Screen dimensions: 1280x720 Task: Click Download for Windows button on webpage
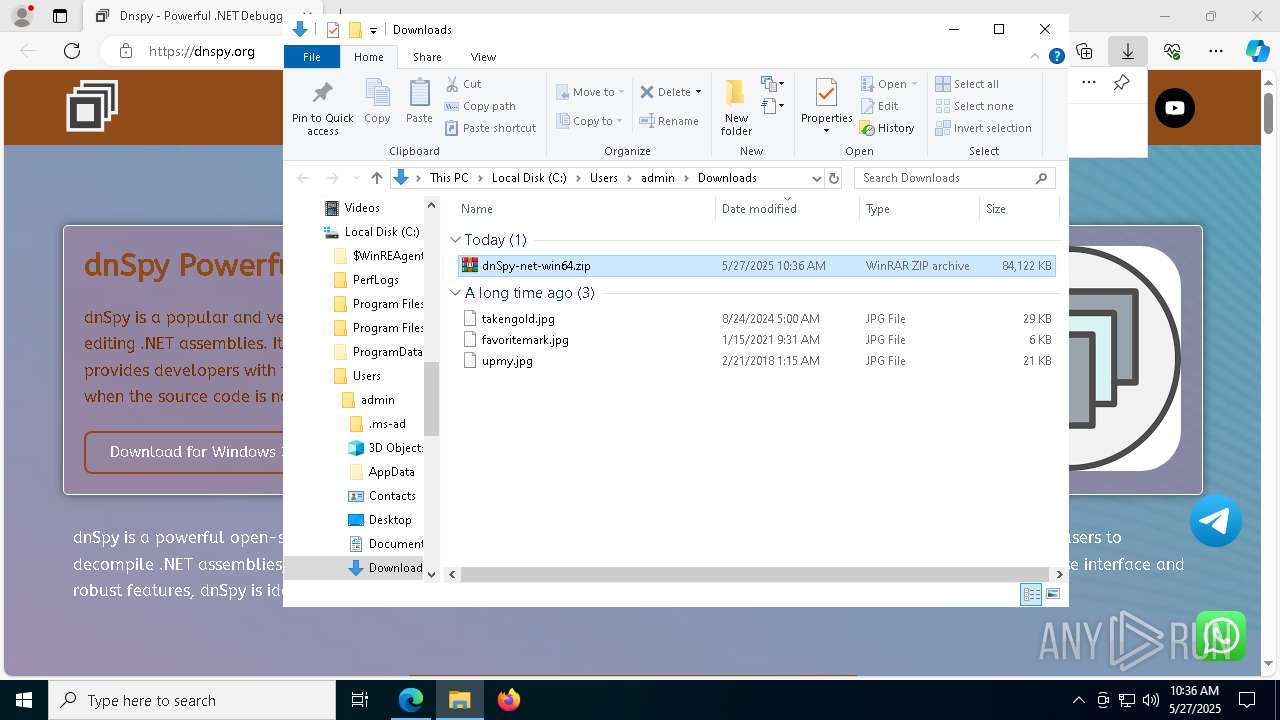point(185,452)
